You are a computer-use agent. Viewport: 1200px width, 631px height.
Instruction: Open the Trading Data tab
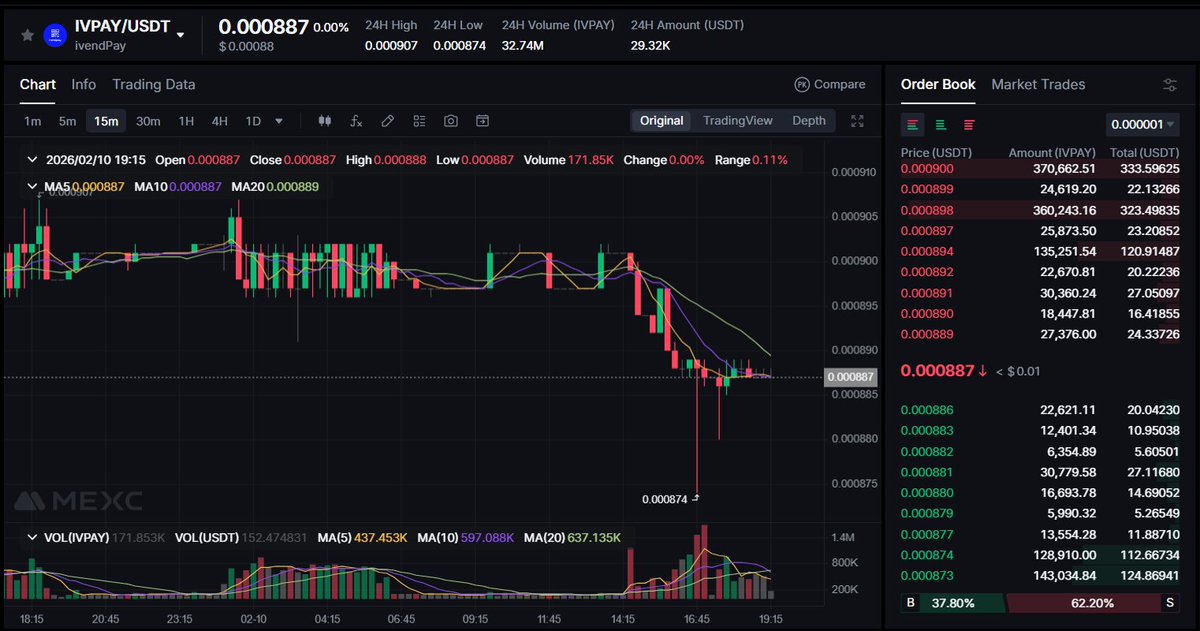[154, 85]
